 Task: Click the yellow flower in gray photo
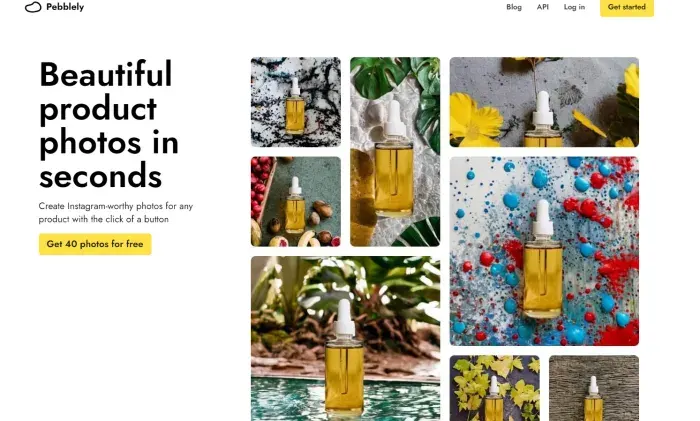pyautogui.click(x=475, y=121)
